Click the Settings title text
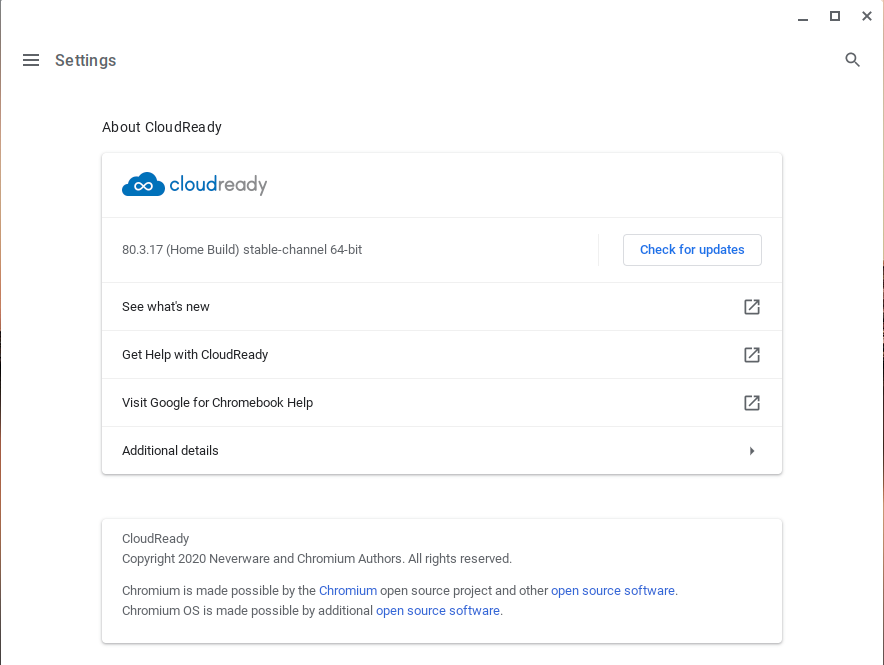The width and height of the screenshot is (884, 665). coord(86,60)
